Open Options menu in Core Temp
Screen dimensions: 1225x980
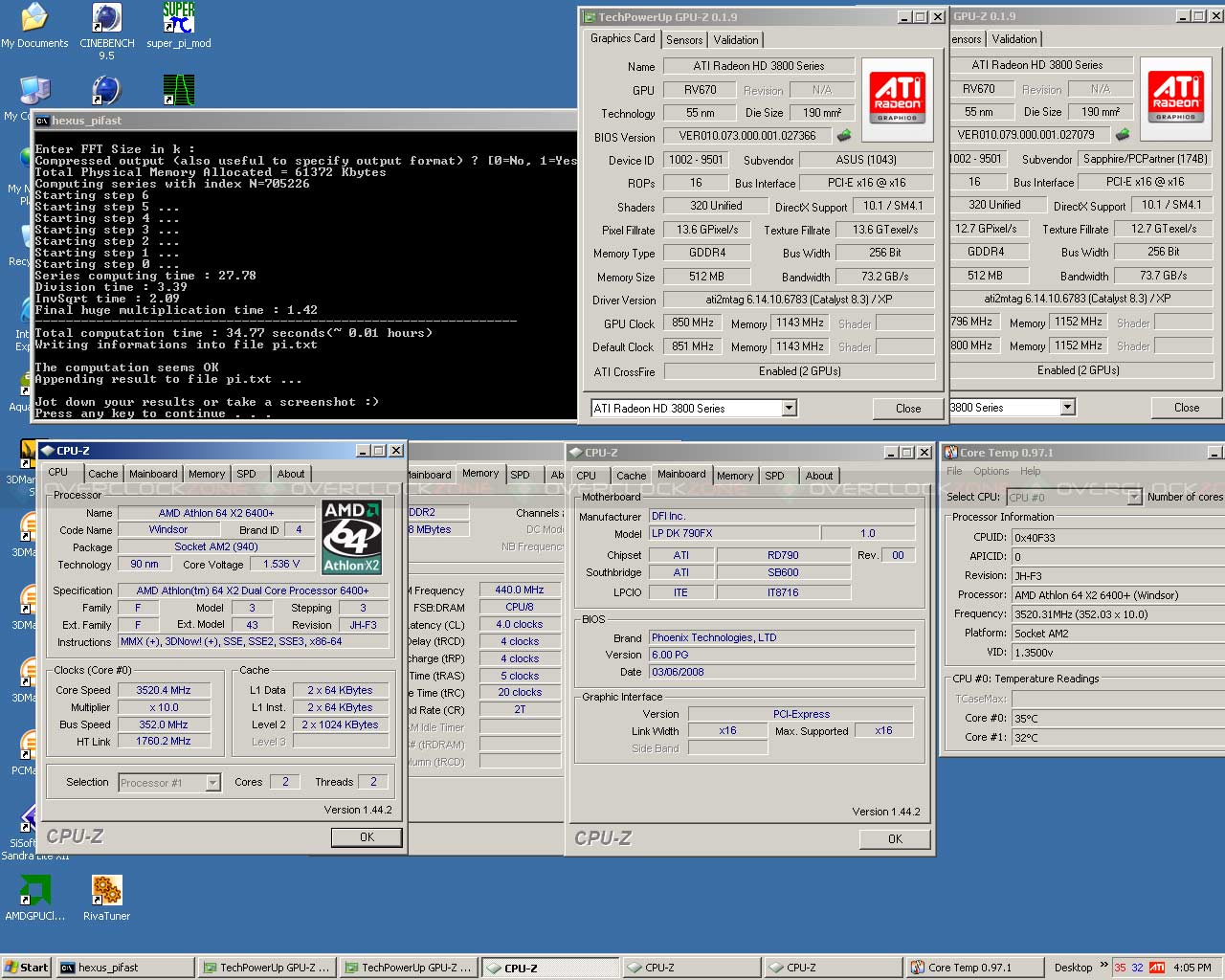[x=991, y=471]
